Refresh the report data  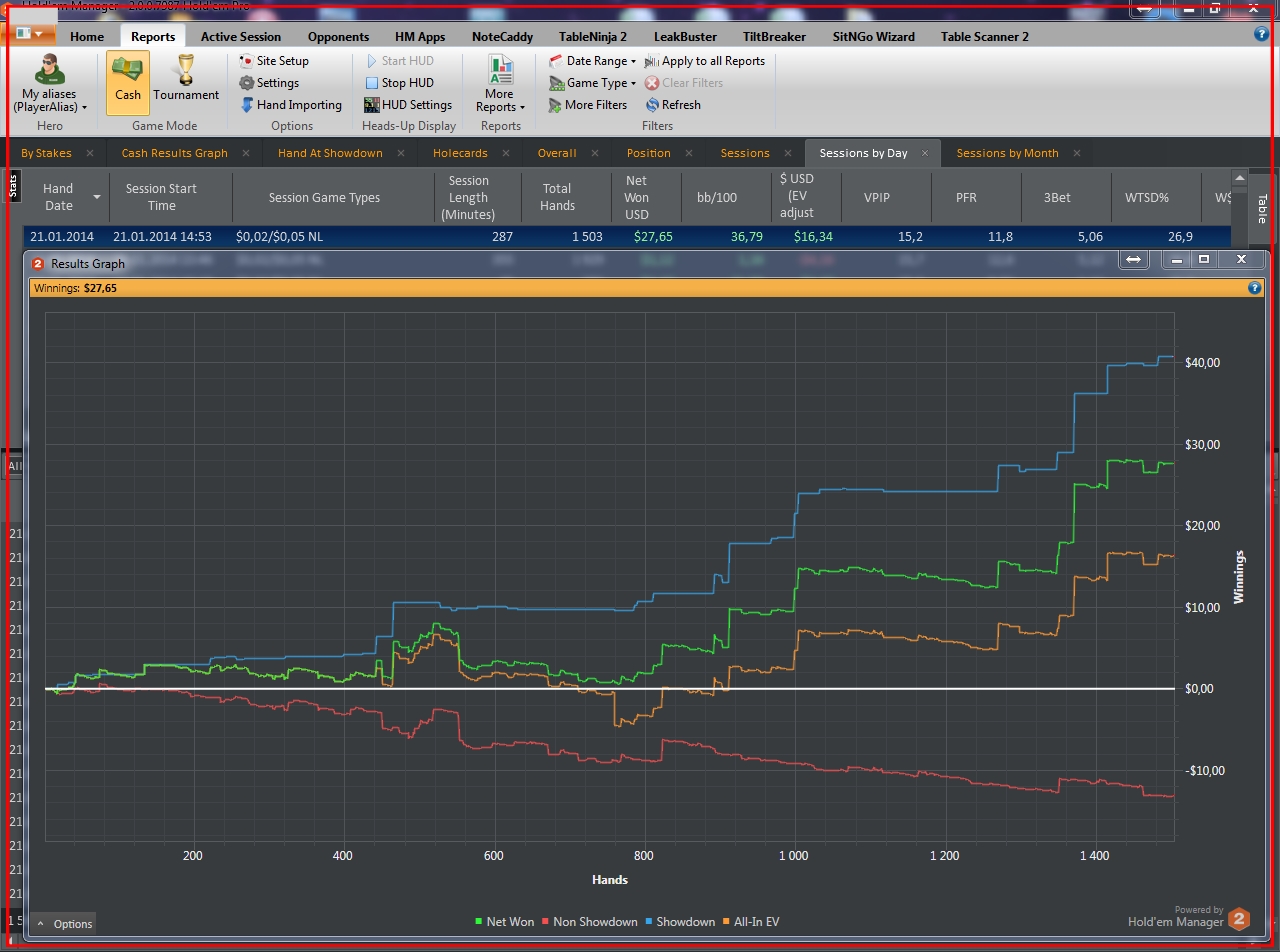click(672, 105)
